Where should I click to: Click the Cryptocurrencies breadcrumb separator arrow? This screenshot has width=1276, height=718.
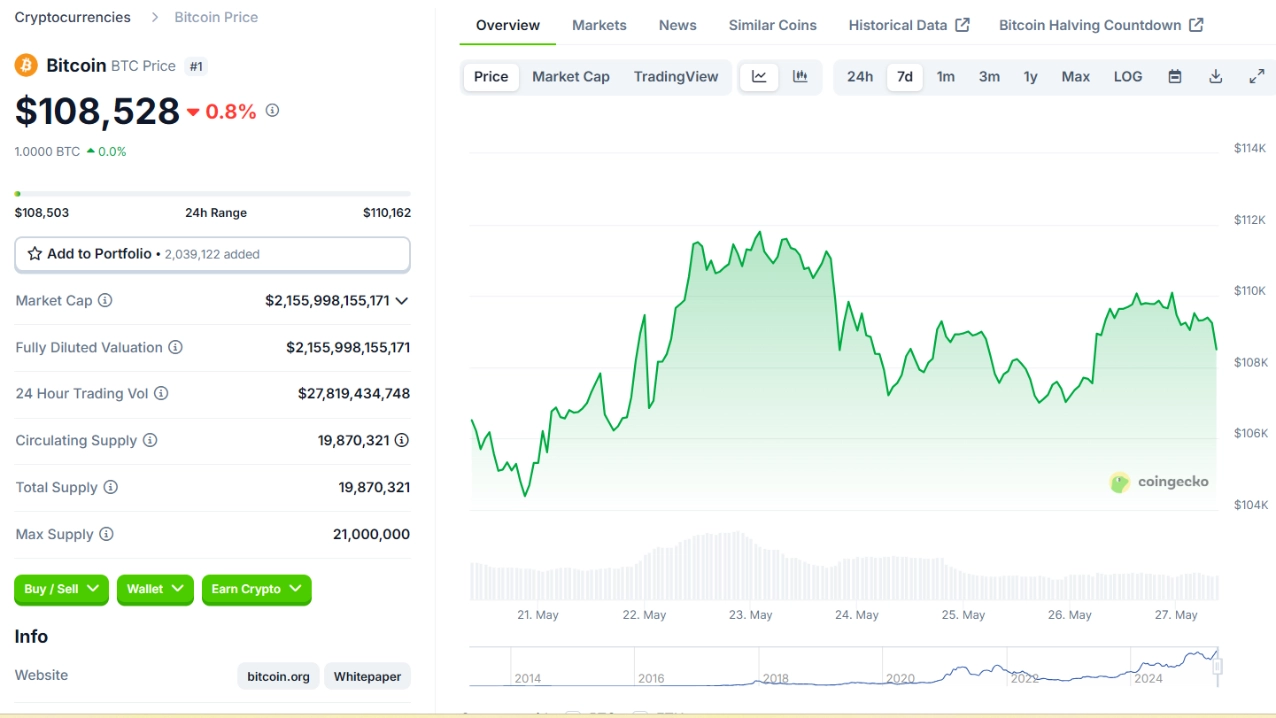154,17
